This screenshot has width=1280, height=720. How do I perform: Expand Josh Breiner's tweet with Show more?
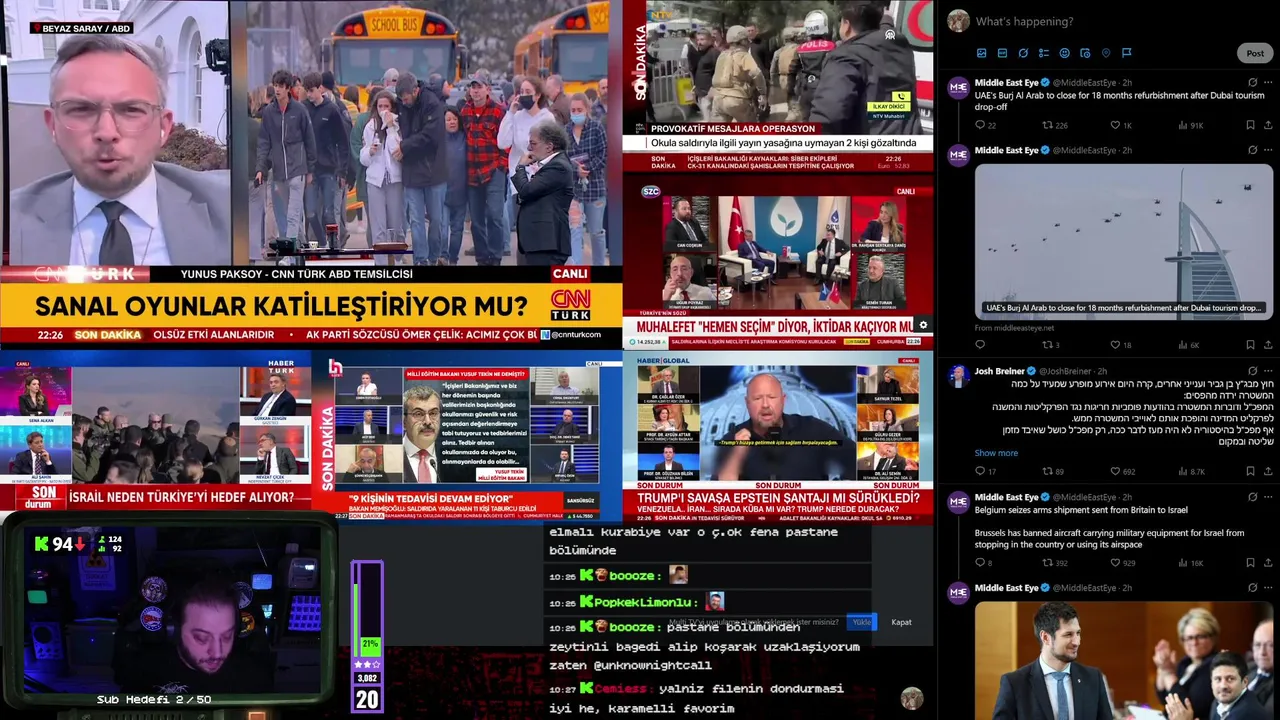tap(996, 453)
